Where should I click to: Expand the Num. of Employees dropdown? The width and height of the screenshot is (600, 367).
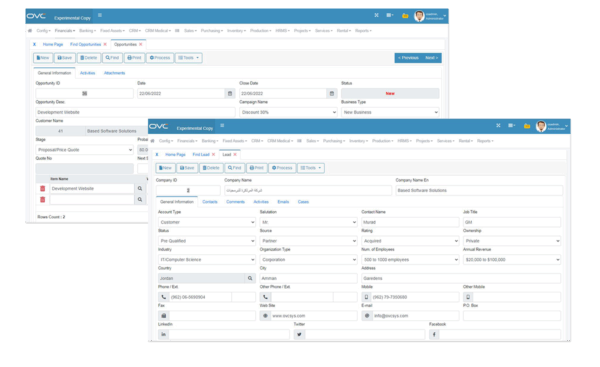[410, 259]
